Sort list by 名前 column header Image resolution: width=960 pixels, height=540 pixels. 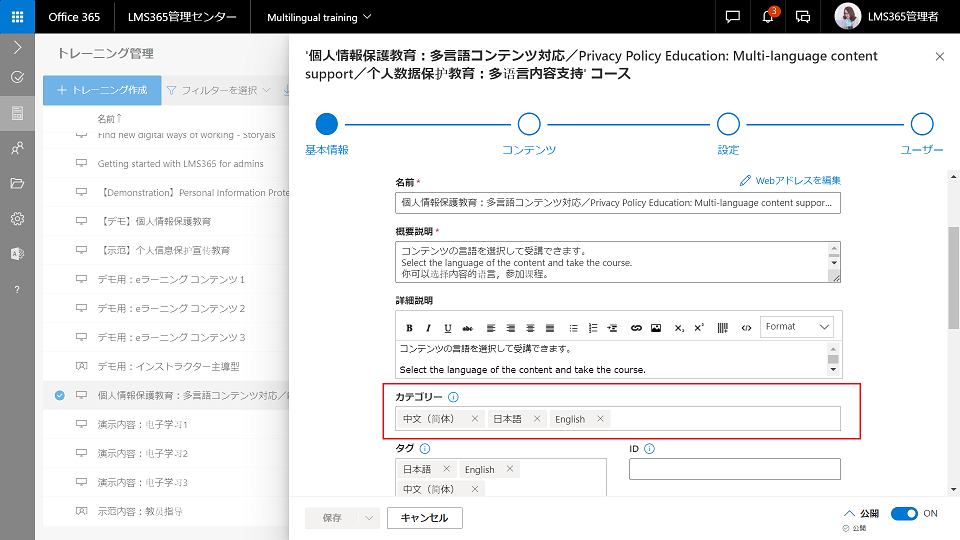tap(110, 118)
